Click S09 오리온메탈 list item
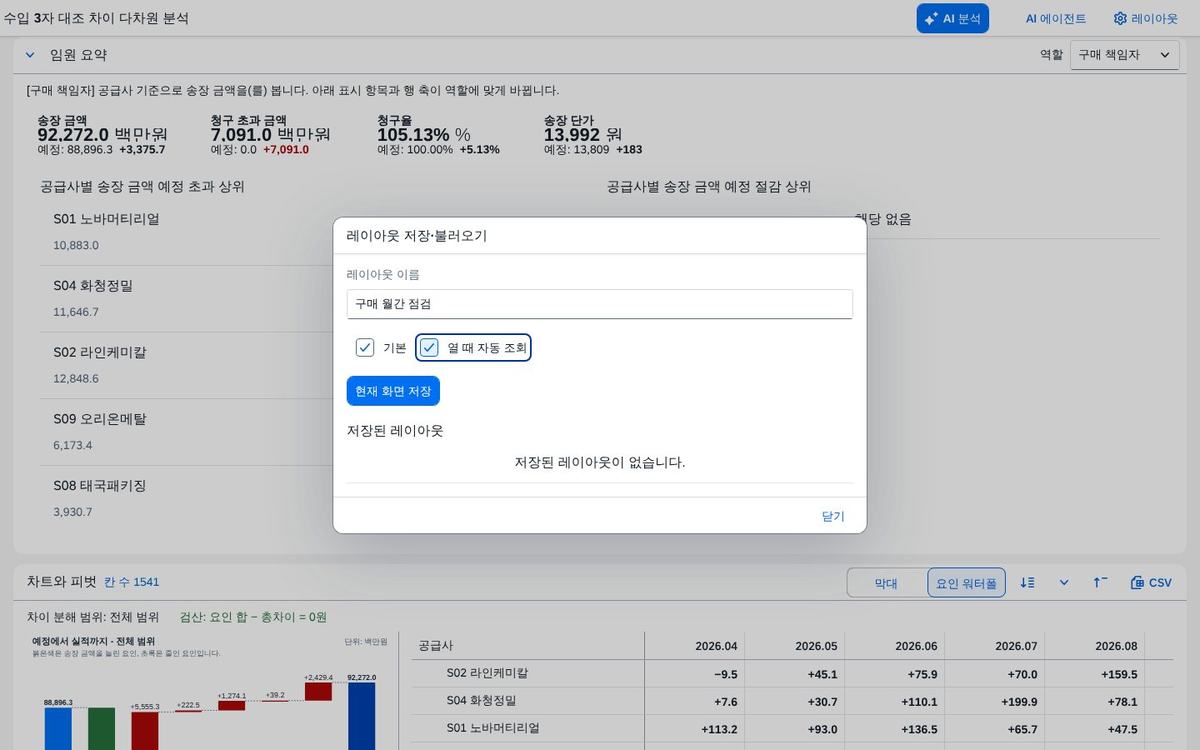 (x=100, y=419)
